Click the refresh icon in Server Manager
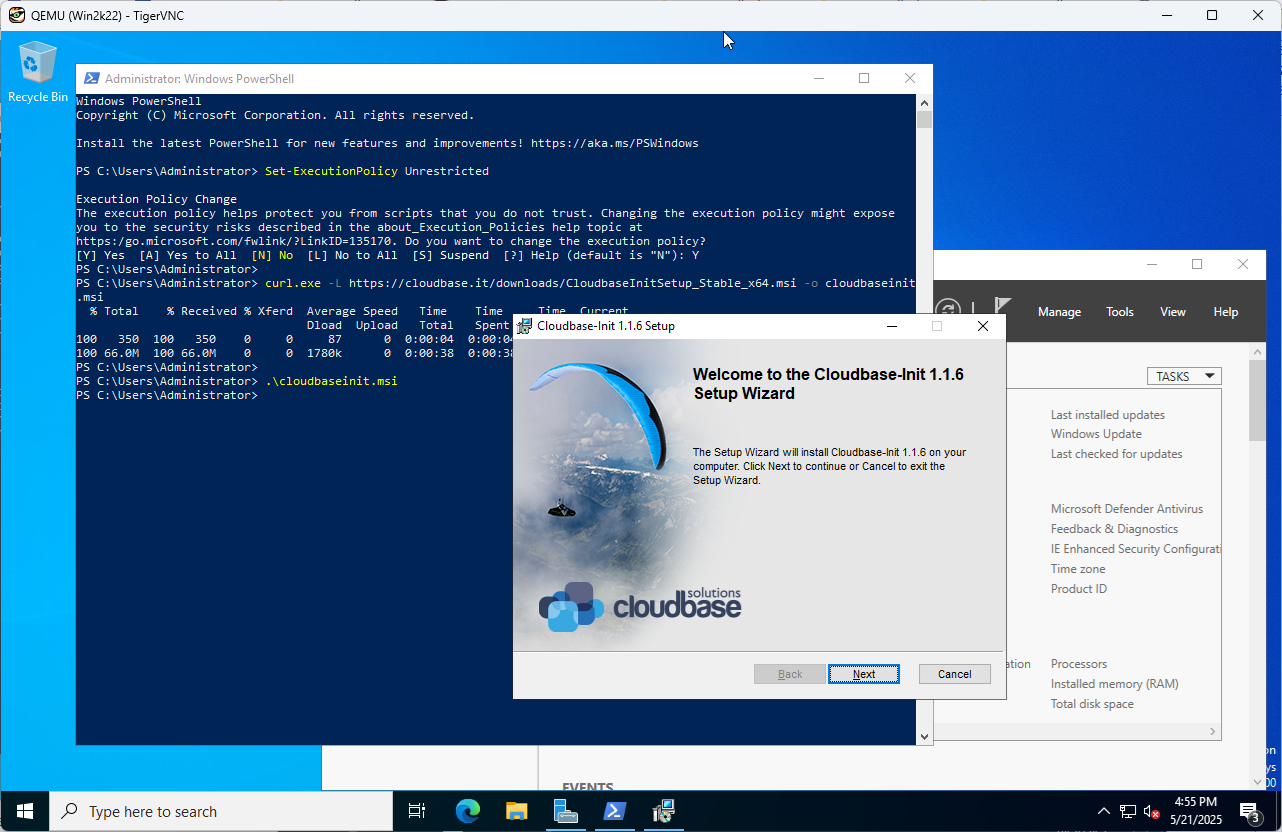Image resolution: width=1282 pixels, height=832 pixels. (x=949, y=310)
